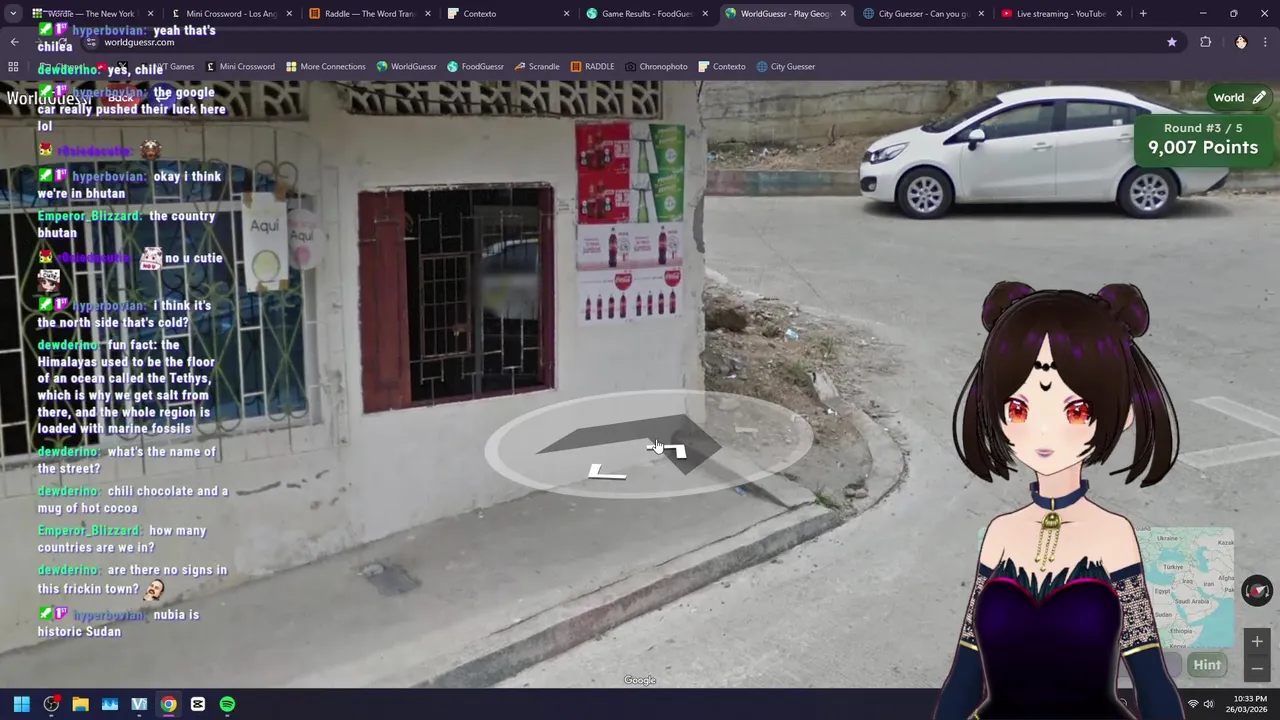
Task: Open the browser extensions puzzle icon
Action: (1205, 42)
